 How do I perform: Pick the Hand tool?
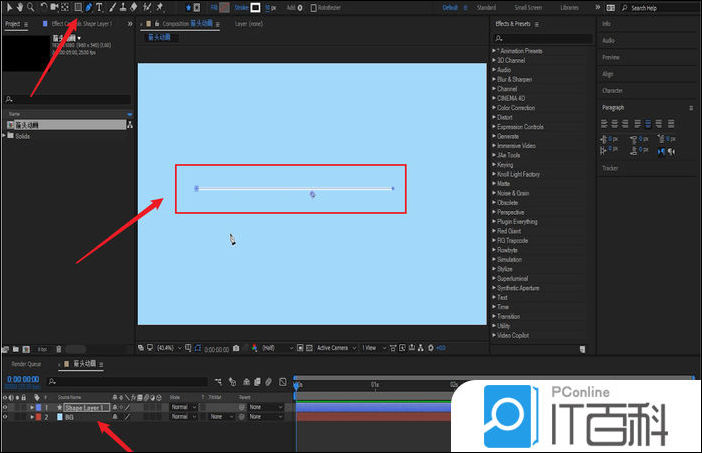pos(20,7)
